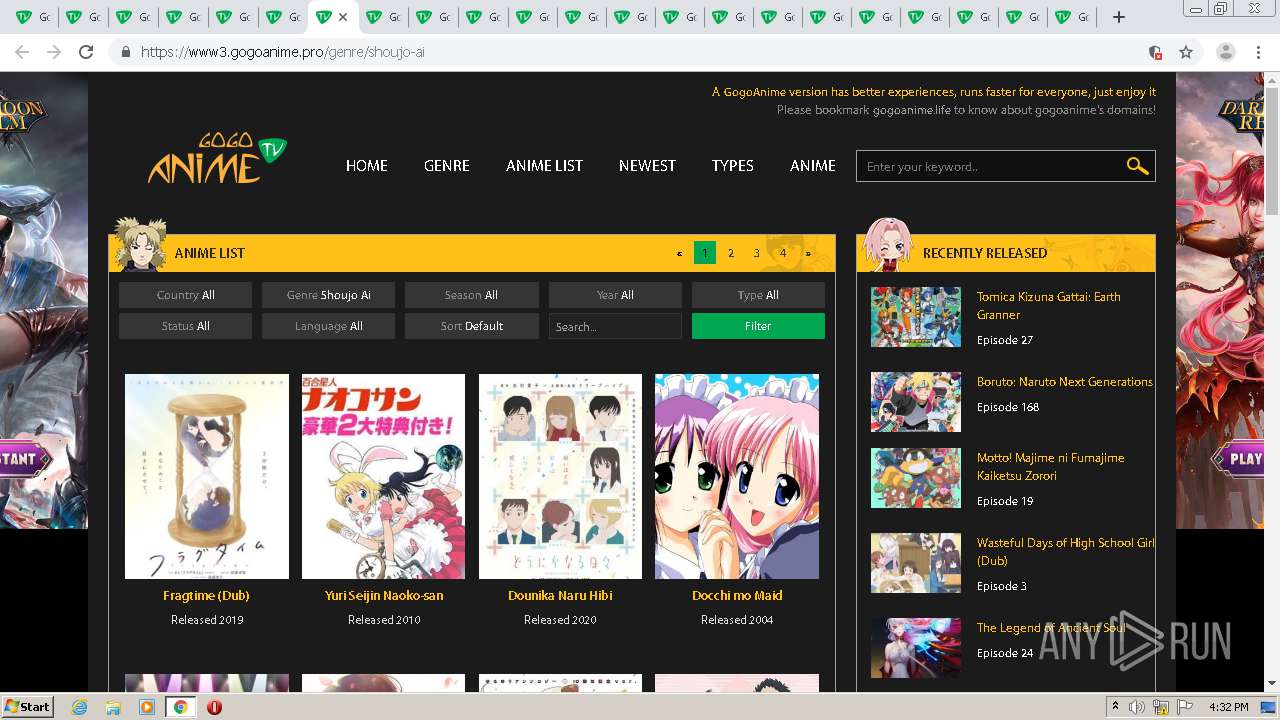Open Genre Shoujo Ai filter dropdown

pos(328,295)
